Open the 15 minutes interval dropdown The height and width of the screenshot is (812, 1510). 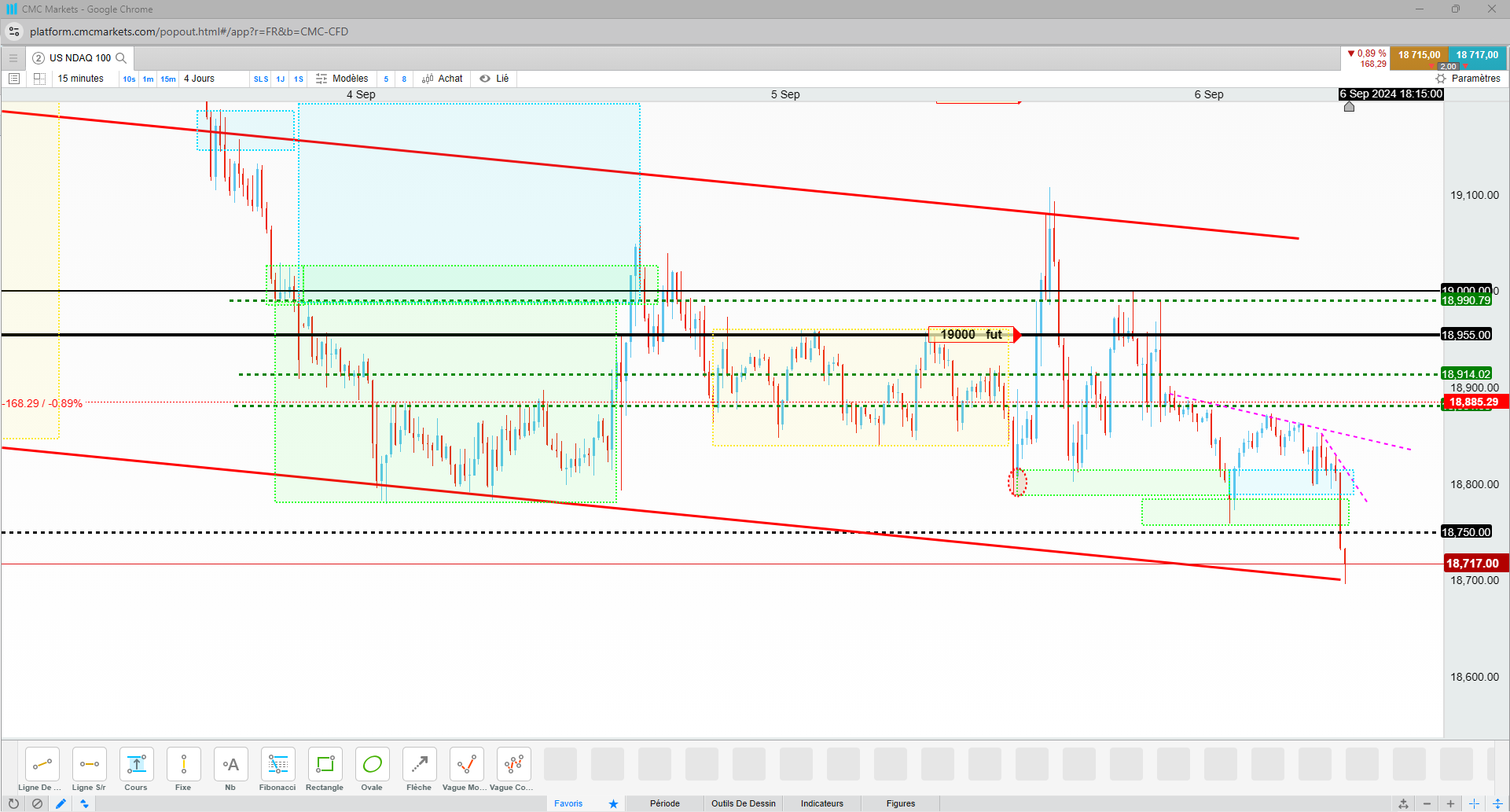pyautogui.click(x=81, y=79)
